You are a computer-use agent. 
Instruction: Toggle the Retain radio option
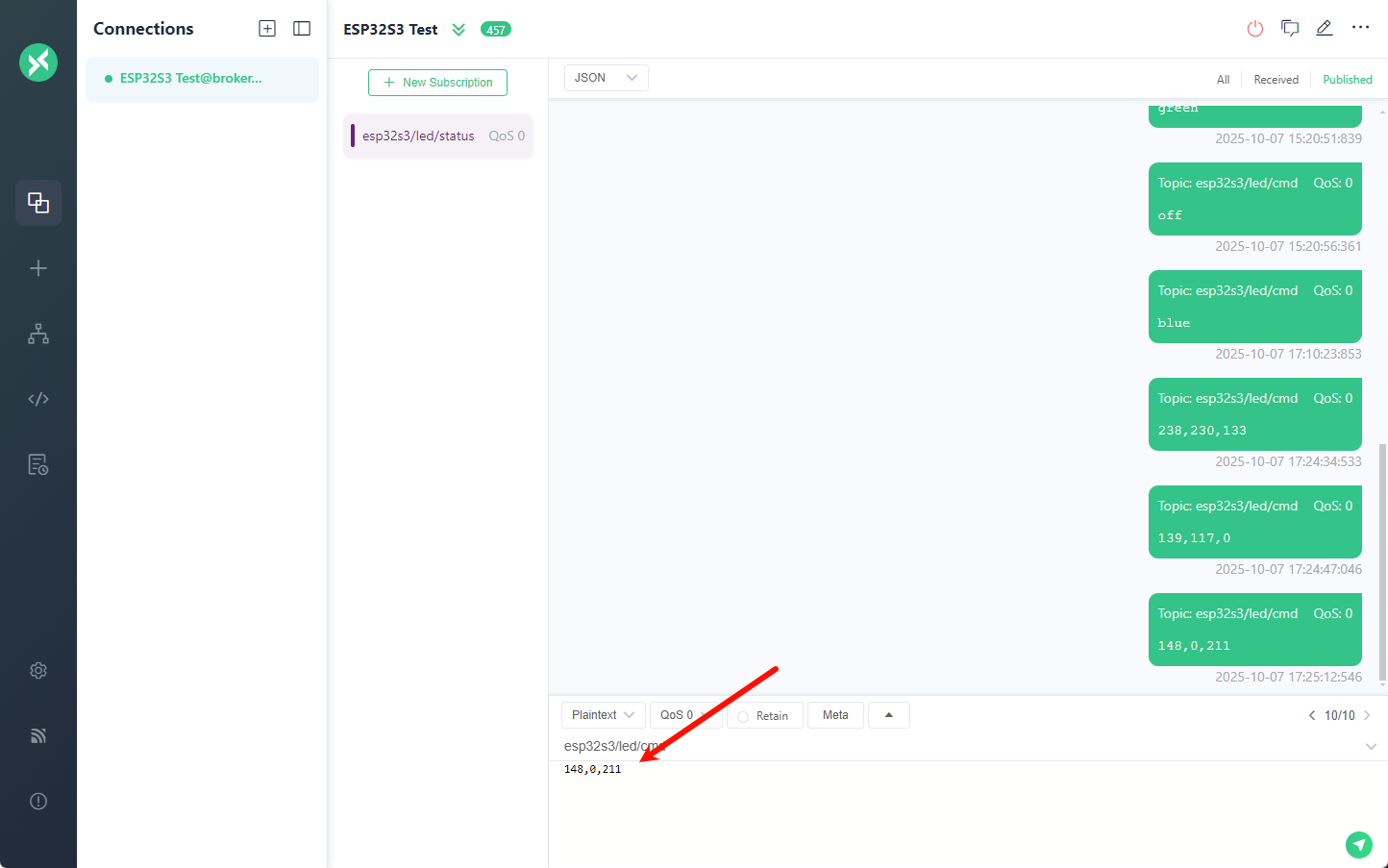click(x=743, y=717)
